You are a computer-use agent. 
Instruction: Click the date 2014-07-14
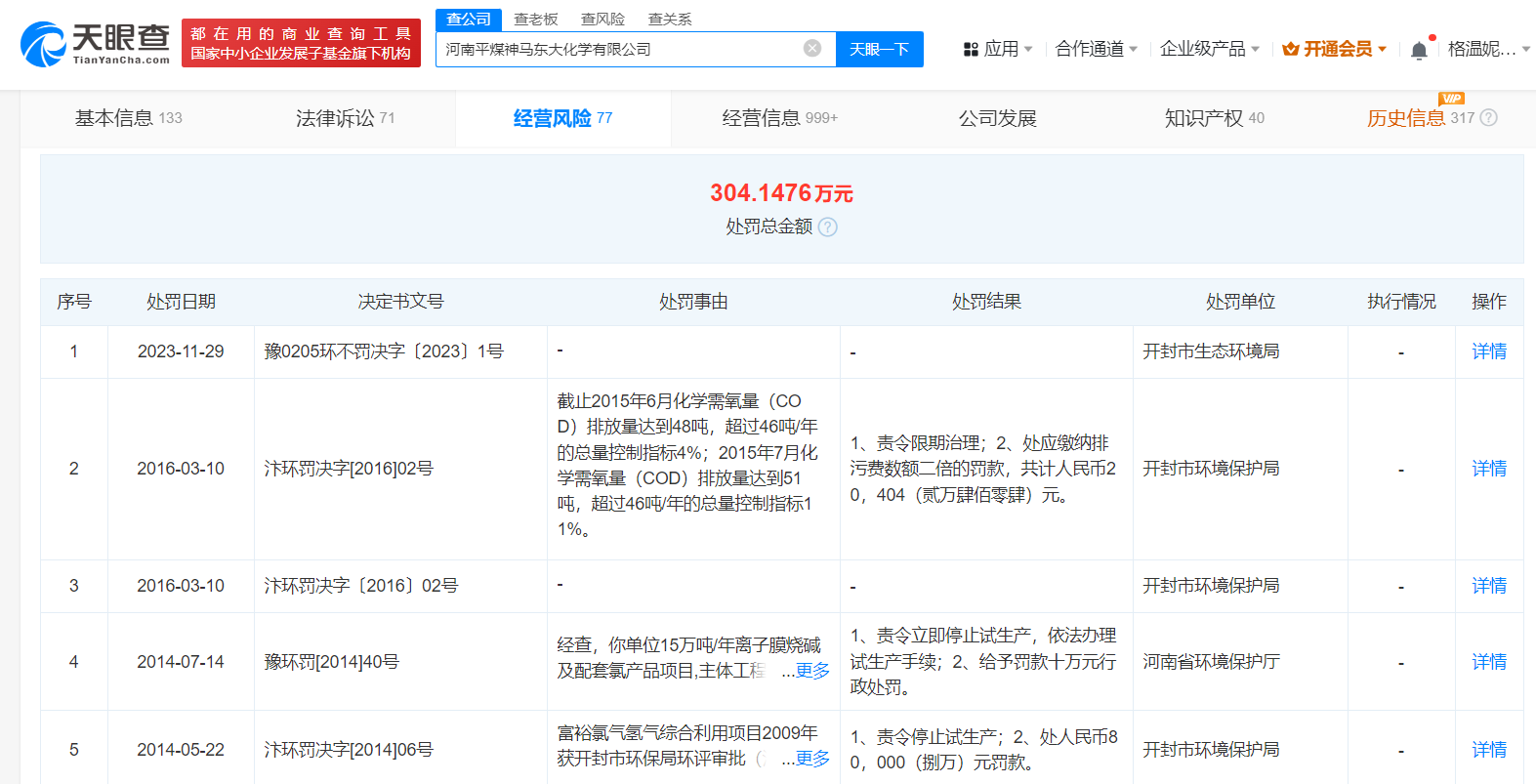[x=181, y=662]
